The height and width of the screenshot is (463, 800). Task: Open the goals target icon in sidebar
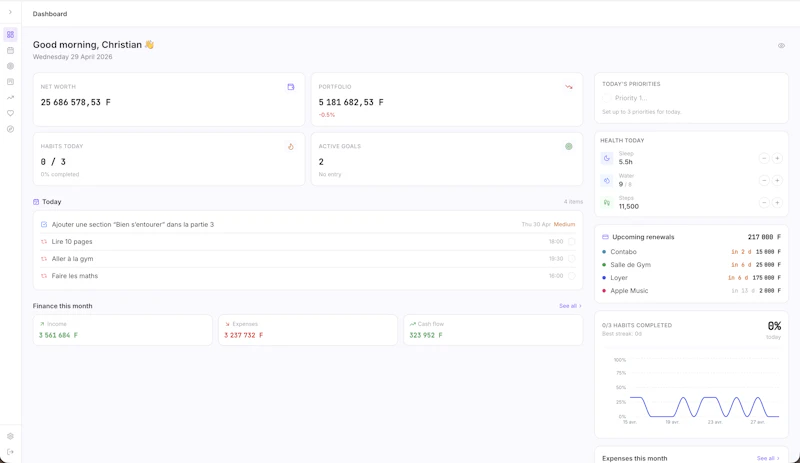point(10,66)
